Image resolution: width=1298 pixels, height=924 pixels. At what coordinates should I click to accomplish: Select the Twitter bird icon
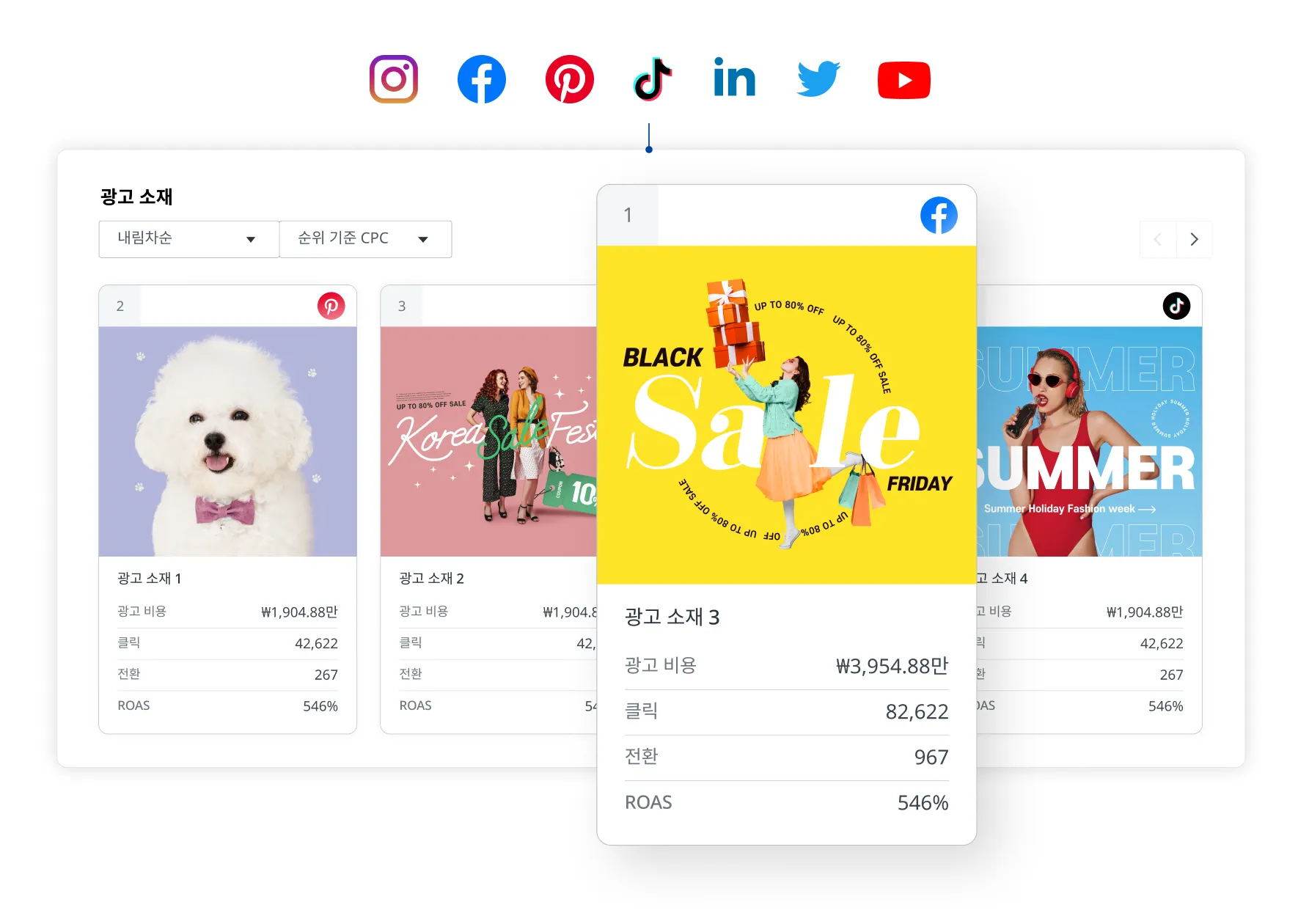pos(818,79)
